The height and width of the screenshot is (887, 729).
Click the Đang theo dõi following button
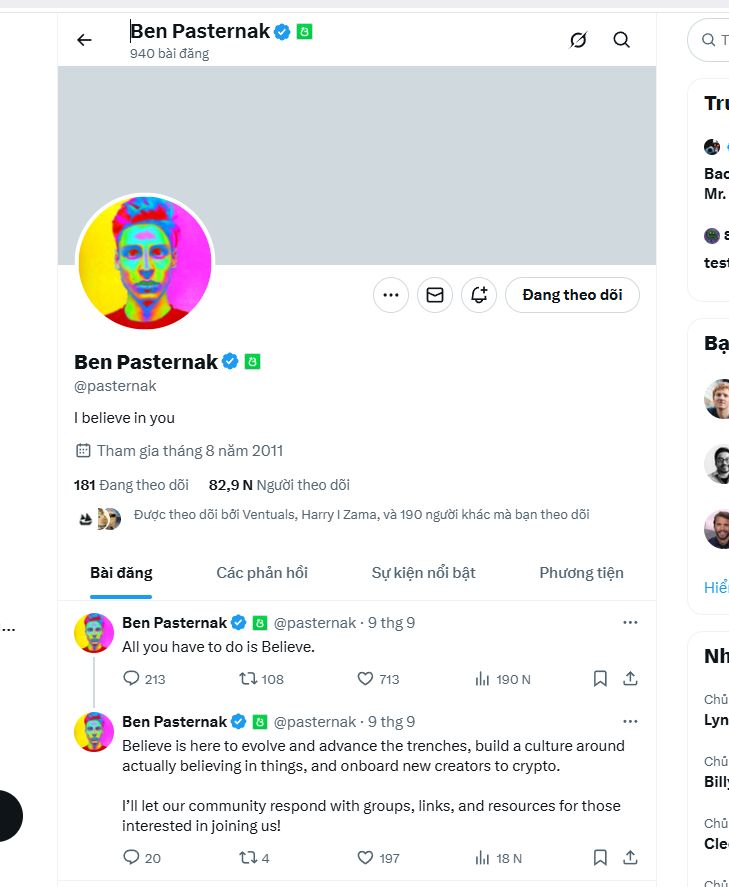click(x=572, y=295)
